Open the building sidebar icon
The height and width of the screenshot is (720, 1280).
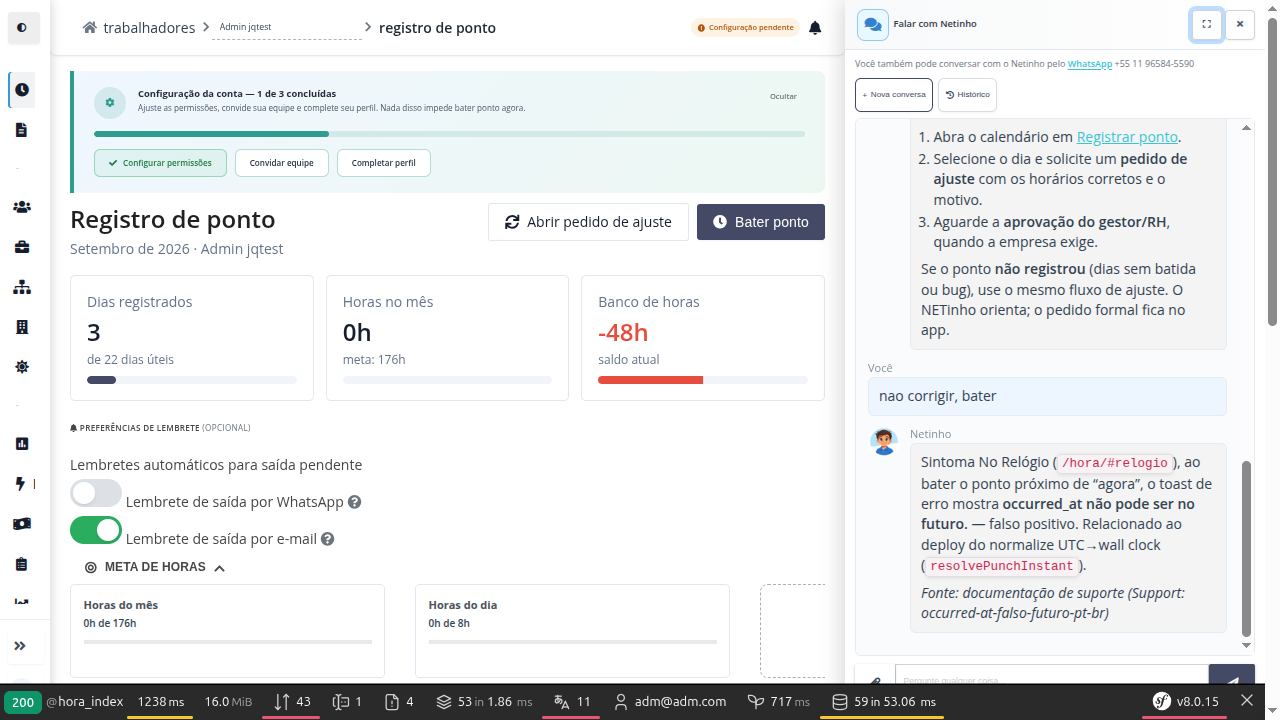22,327
